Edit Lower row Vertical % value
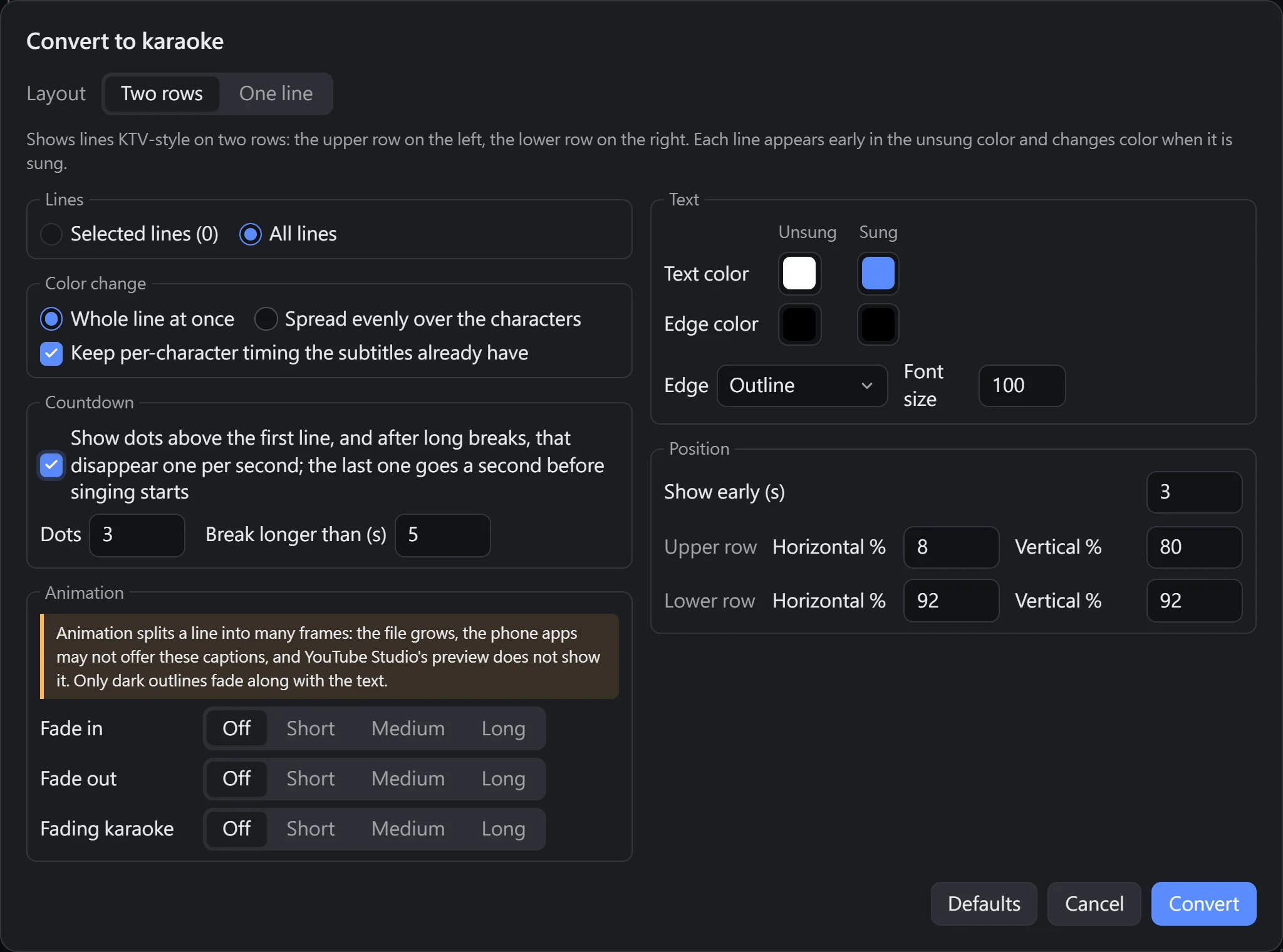 (1194, 601)
